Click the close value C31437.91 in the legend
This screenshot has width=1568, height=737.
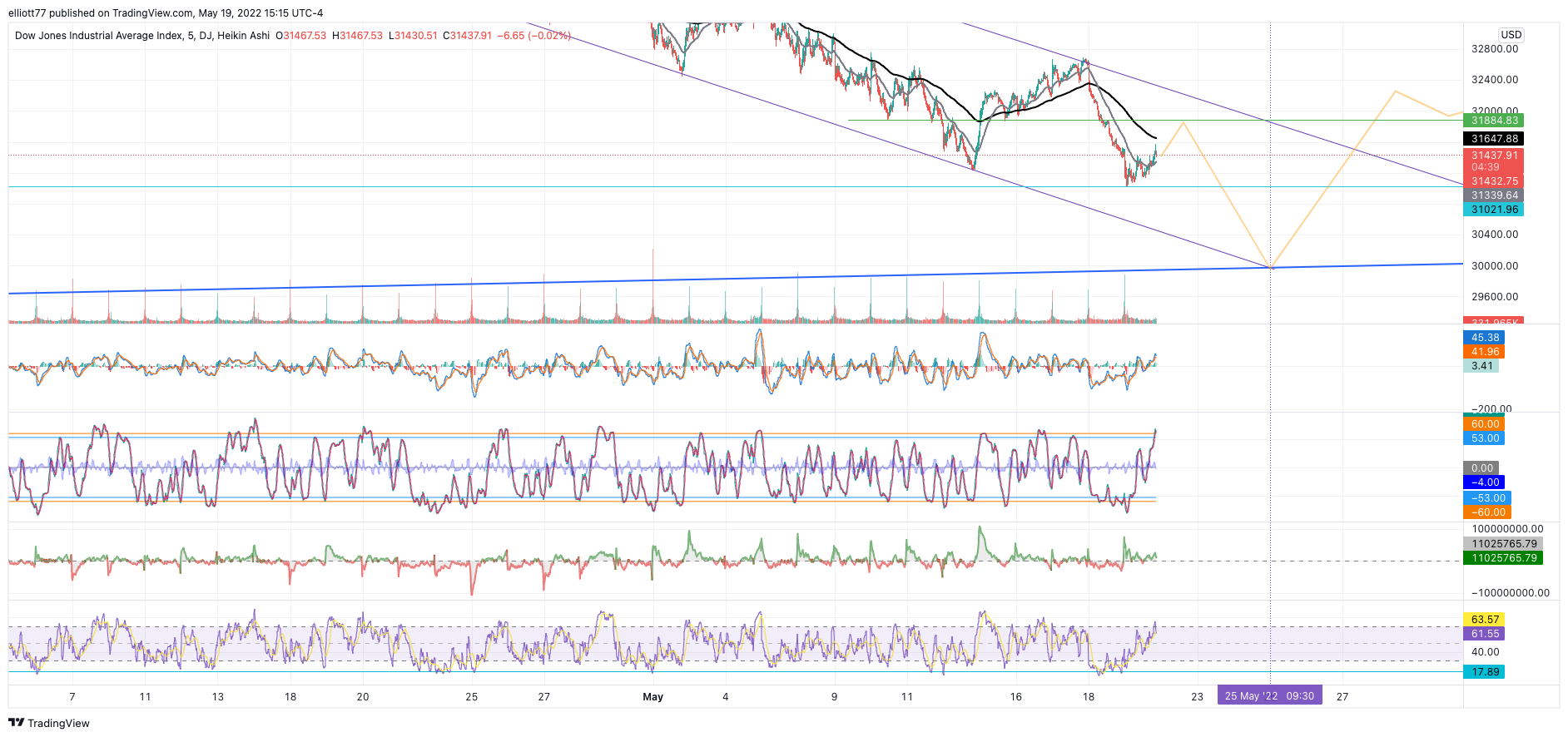coord(467,36)
